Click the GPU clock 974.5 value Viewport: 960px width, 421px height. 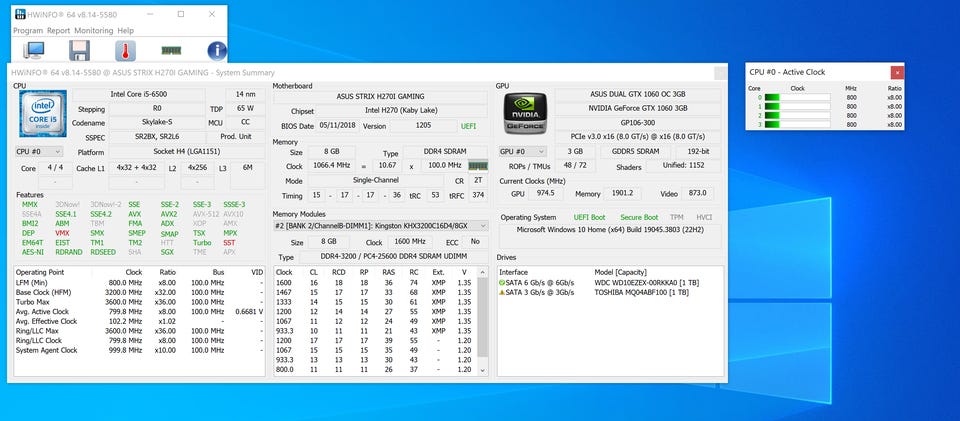click(545, 193)
